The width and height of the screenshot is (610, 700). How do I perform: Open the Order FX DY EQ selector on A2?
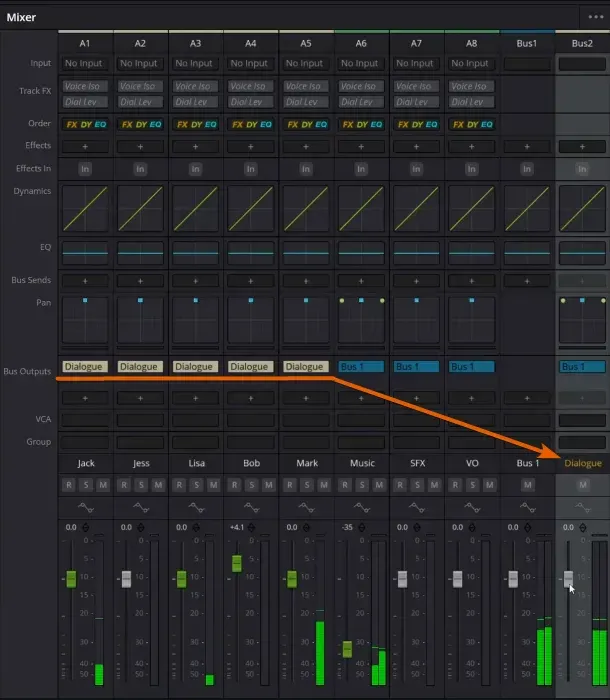pyautogui.click(x=140, y=125)
